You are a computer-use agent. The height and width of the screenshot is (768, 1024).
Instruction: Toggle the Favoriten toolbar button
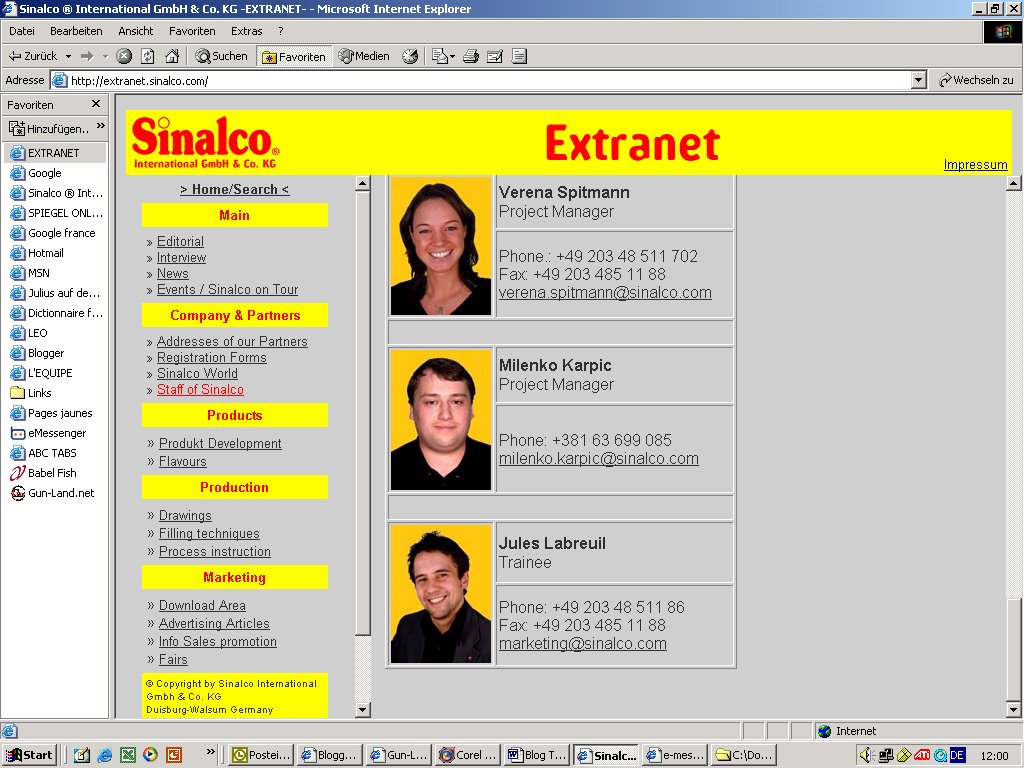point(294,57)
